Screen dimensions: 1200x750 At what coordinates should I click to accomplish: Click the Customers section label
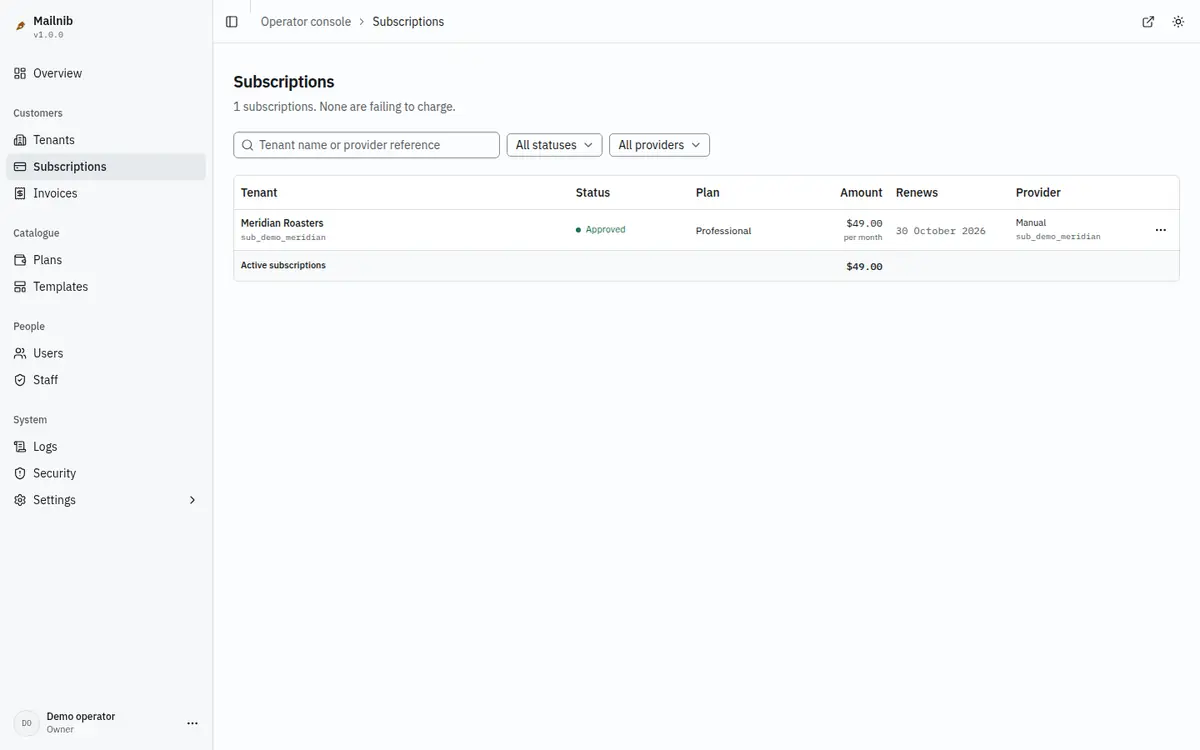click(38, 113)
